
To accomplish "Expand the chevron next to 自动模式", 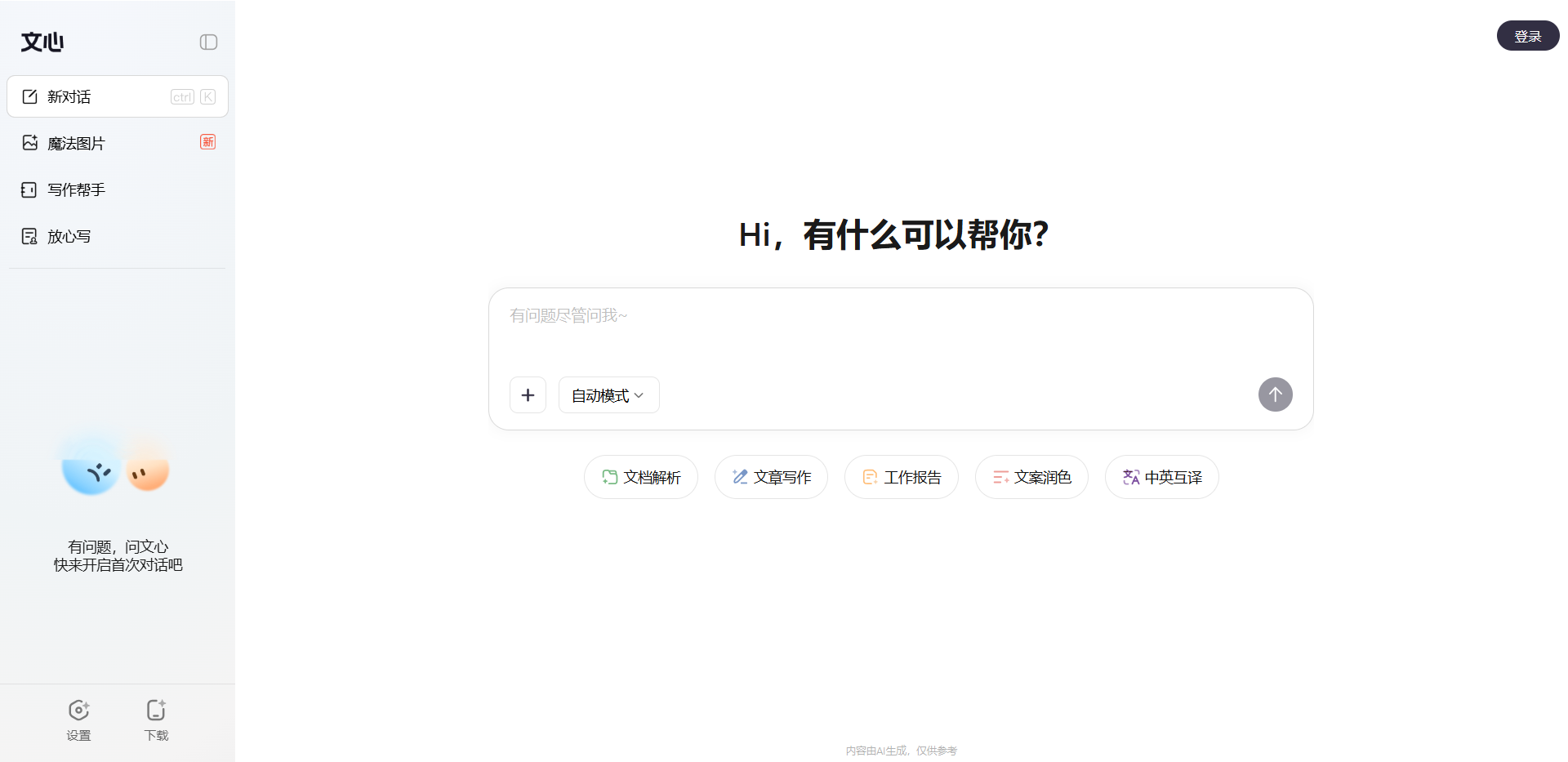I will (x=641, y=395).
